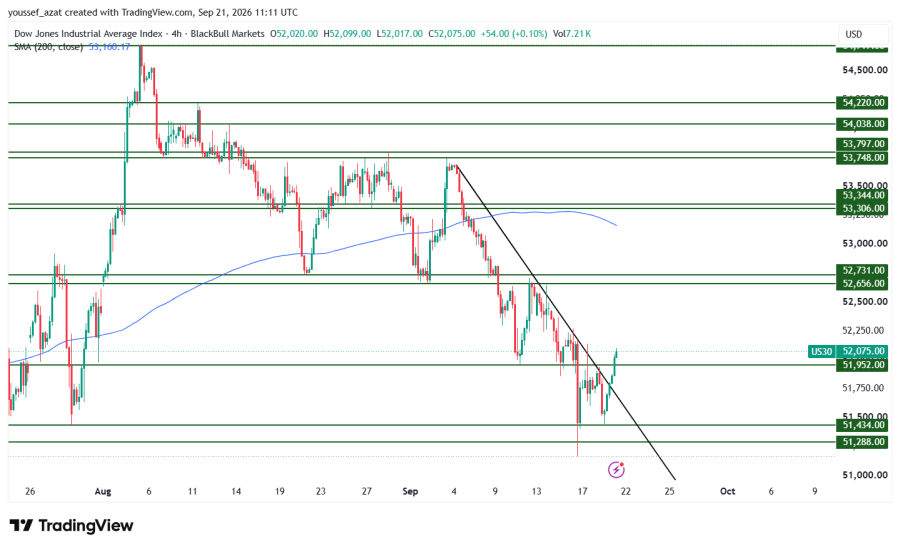The image size is (900, 549).
Task: Select the 53,344.00 level label
Action: point(863,196)
